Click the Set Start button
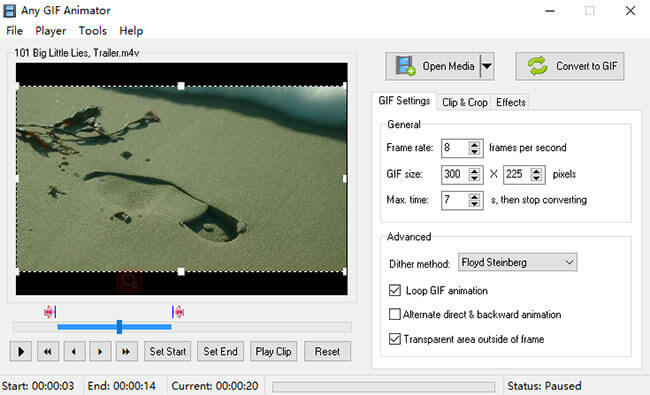Viewport: 650px width, 395px height. 167,351
